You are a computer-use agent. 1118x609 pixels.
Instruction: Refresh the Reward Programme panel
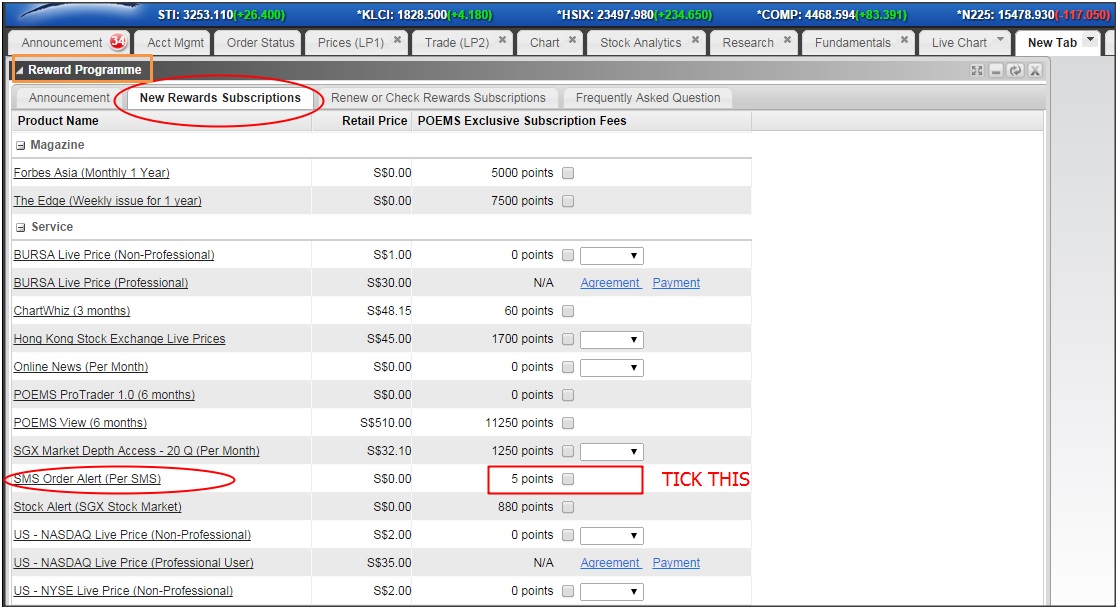coord(1015,70)
